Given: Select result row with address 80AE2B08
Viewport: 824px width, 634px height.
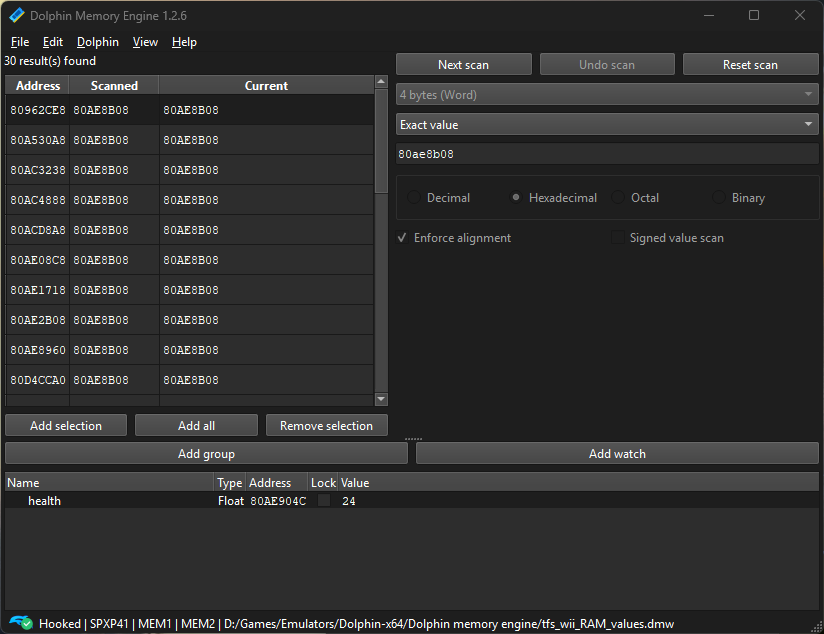Looking at the screenshot, I should click(190, 320).
